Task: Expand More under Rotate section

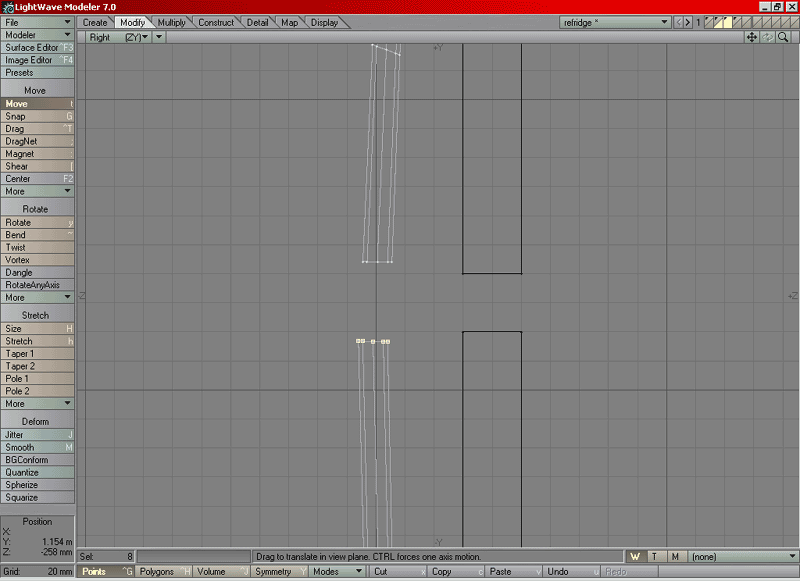Action: tap(37, 297)
